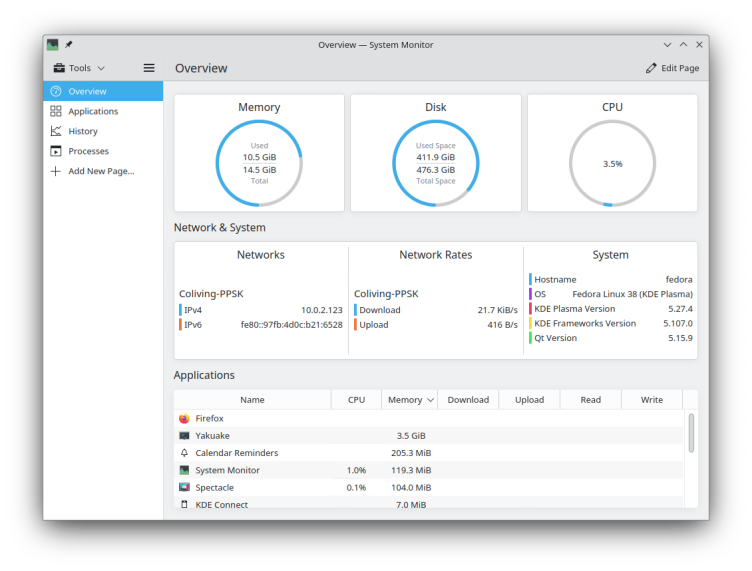The image size is (752, 571).
Task: Open the hamburger menu in sidebar header
Action: coord(149,68)
